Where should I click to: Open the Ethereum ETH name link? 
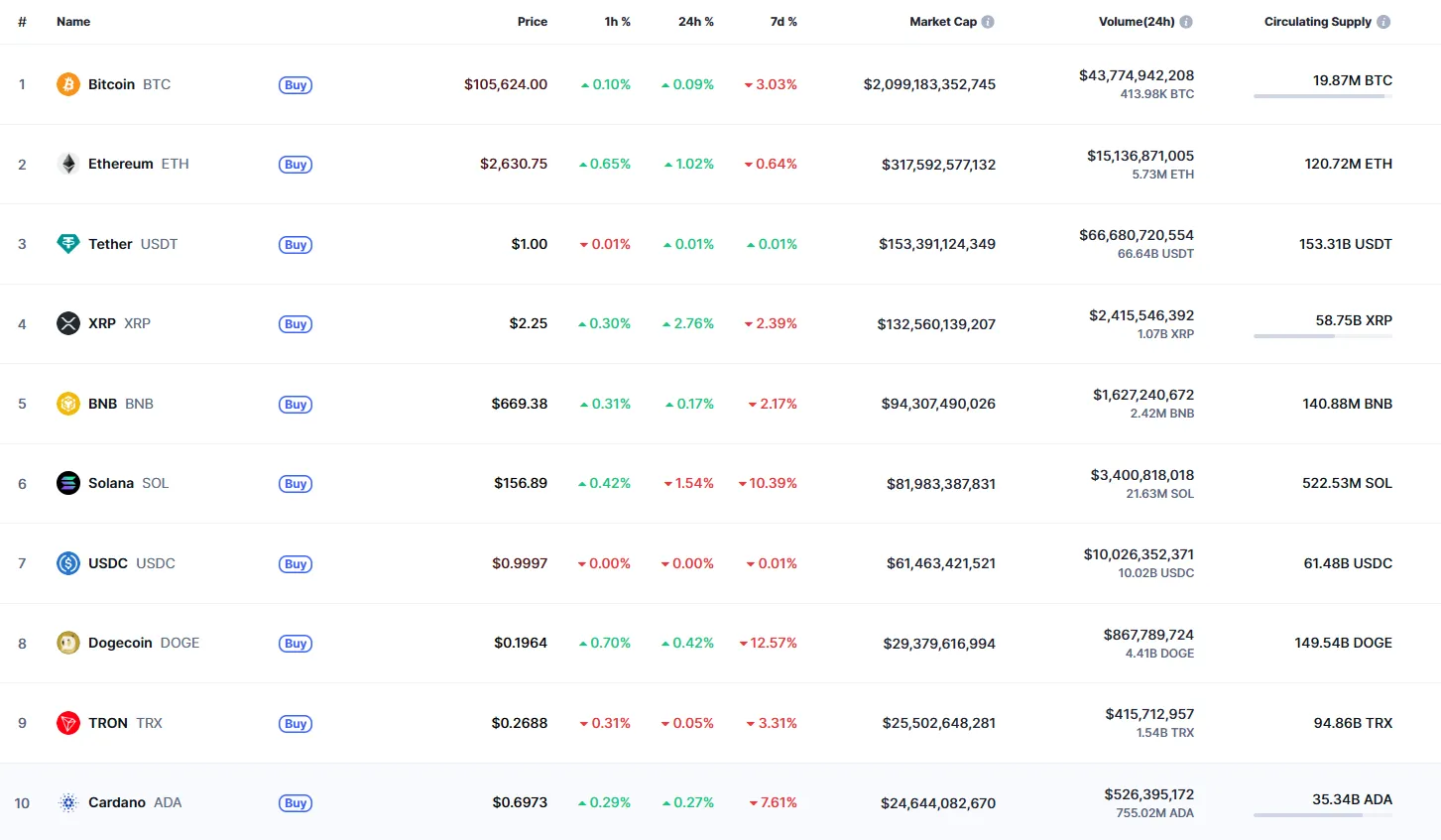click(139, 164)
